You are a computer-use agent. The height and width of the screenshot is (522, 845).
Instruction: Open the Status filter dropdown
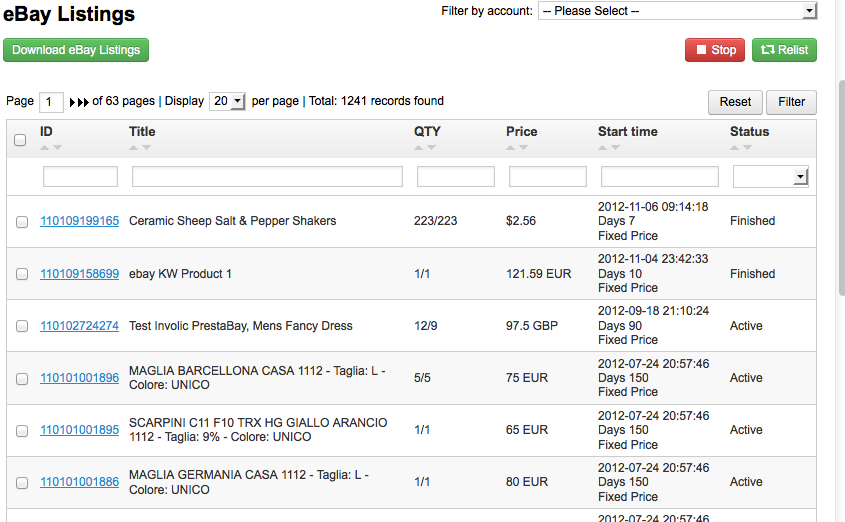[771, 177]
